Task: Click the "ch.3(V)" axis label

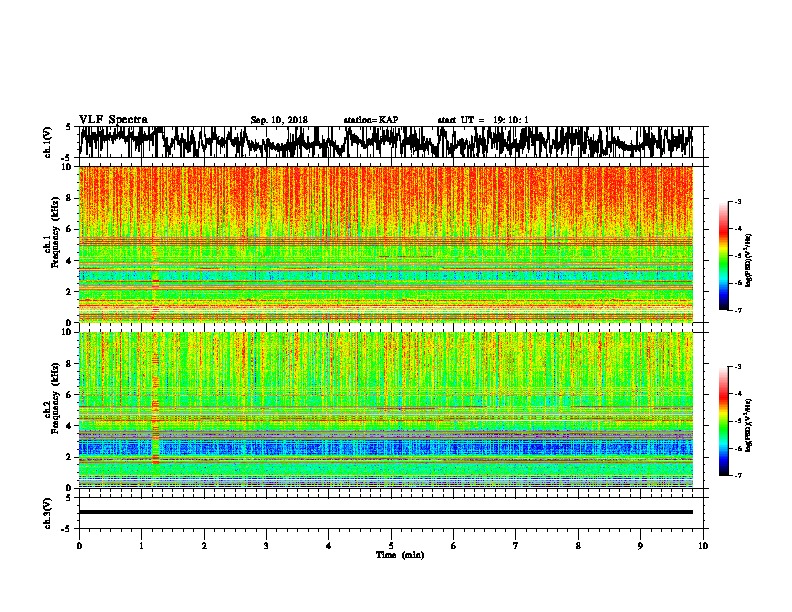Action: tap(48, 513)
